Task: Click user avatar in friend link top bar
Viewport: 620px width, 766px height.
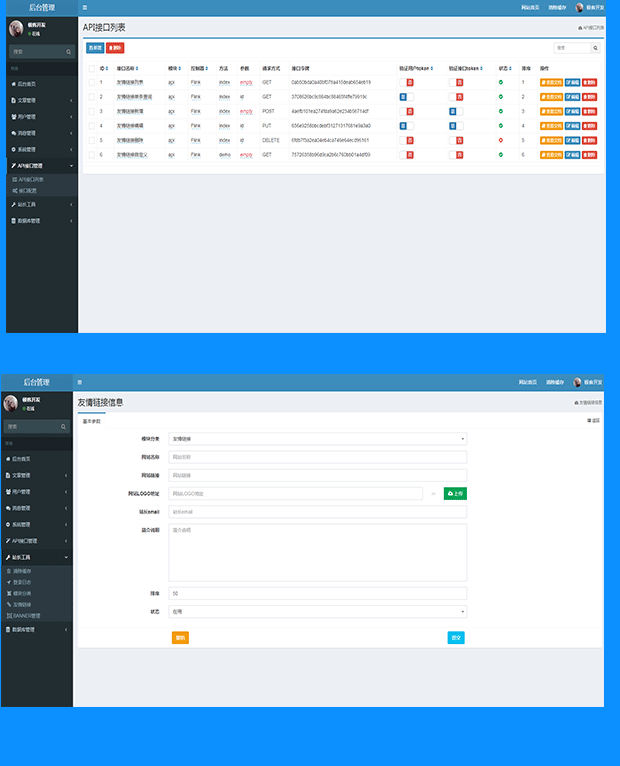Action: point(577,382)
